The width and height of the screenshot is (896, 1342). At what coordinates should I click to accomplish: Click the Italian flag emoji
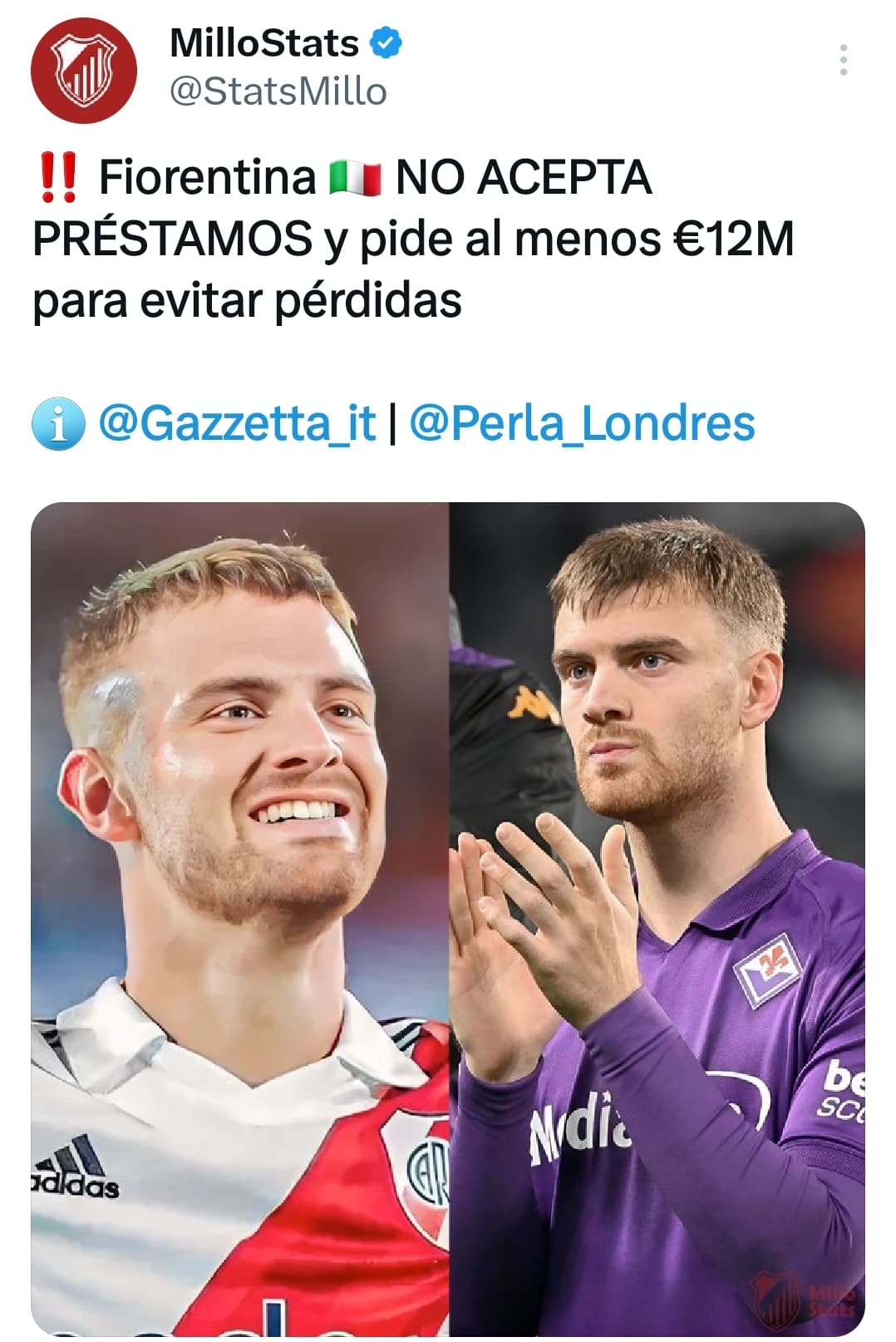[355, 178]
